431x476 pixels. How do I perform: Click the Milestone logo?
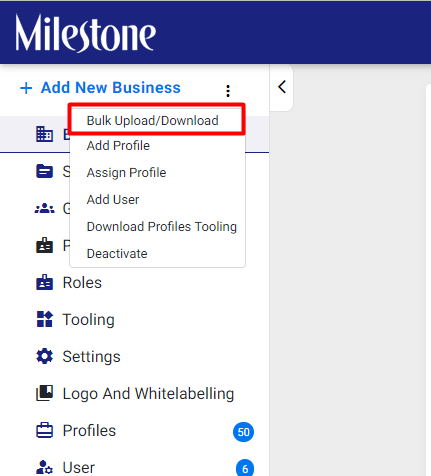[85, 33]
